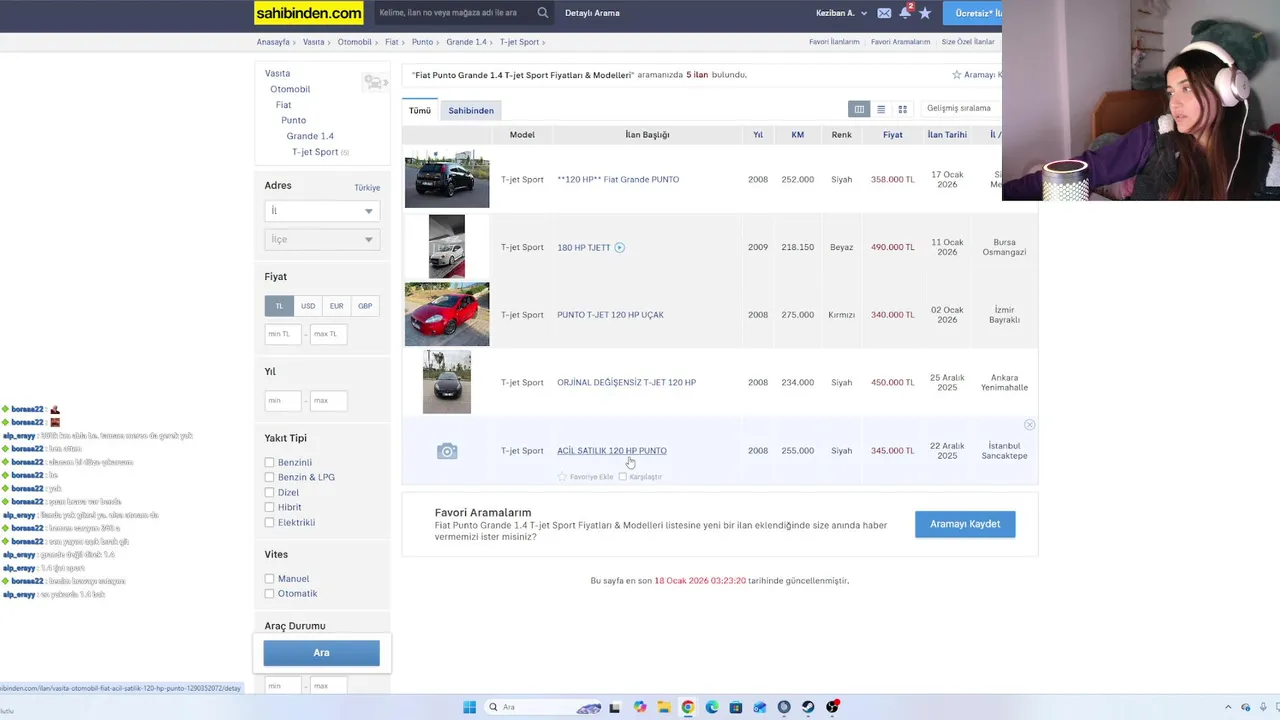The image size is (1280, 720).
Task: Enable the Benzinli fuel type checkbox
Action: 269,462
